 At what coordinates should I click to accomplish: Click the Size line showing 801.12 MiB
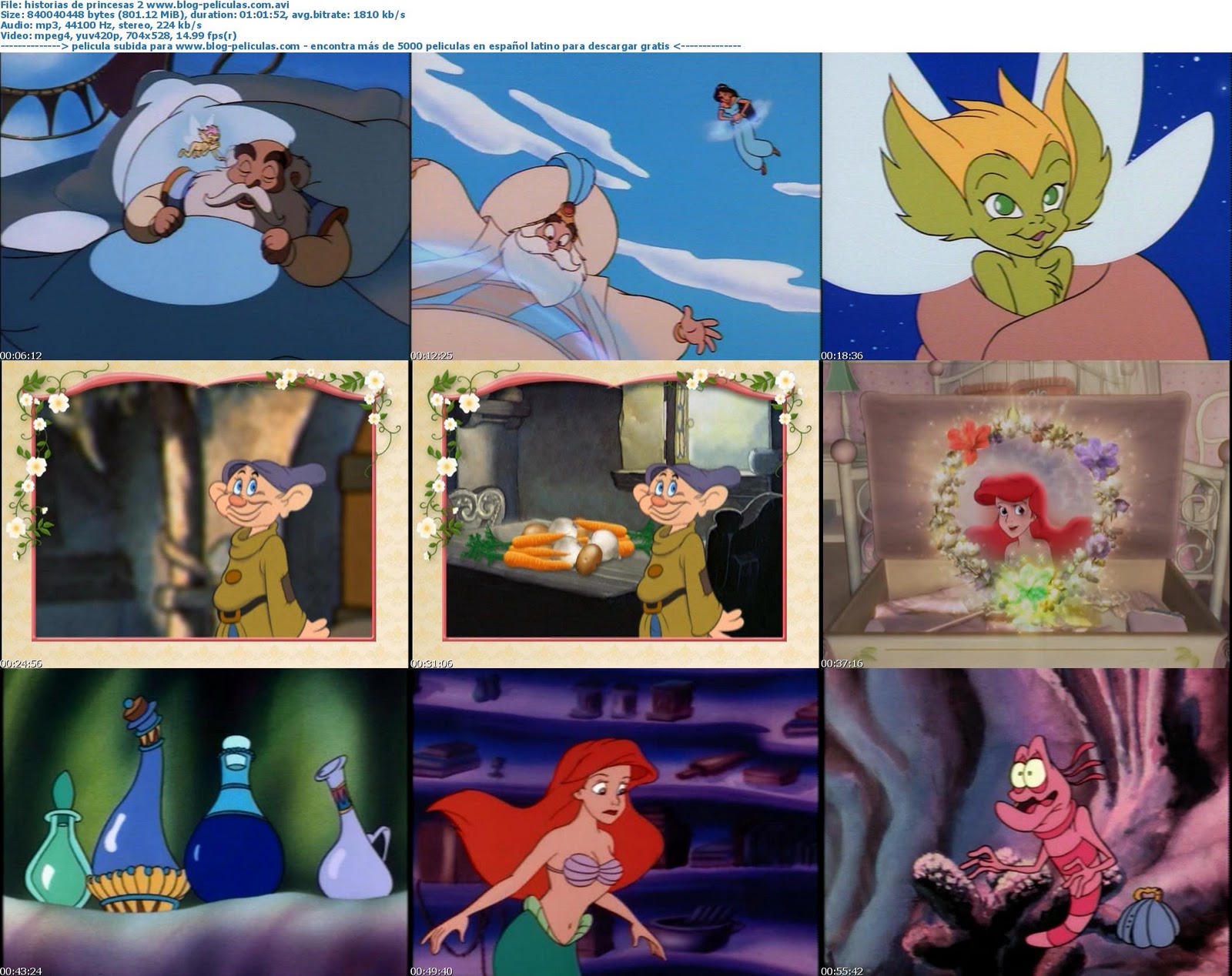pos(203,15)
